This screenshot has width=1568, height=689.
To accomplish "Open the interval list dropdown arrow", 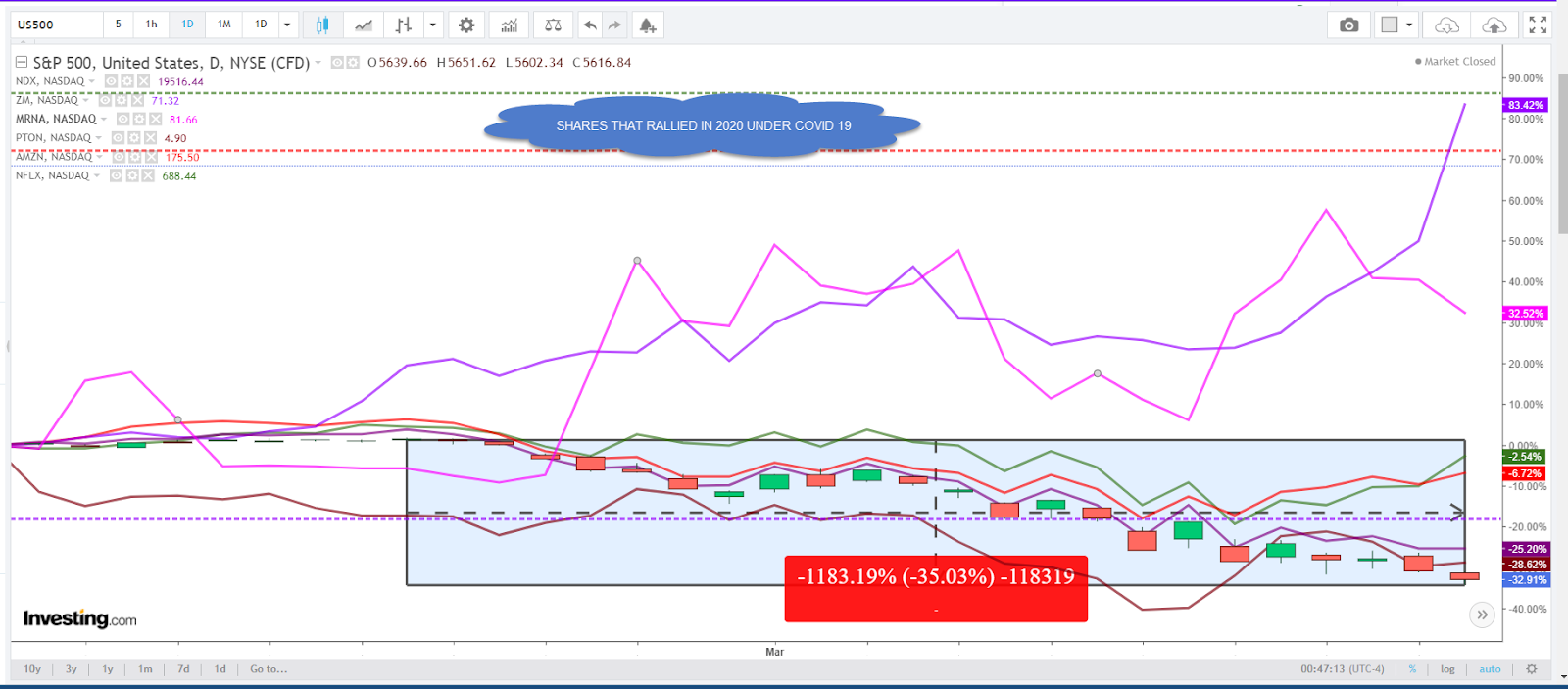I will [287, 25].
